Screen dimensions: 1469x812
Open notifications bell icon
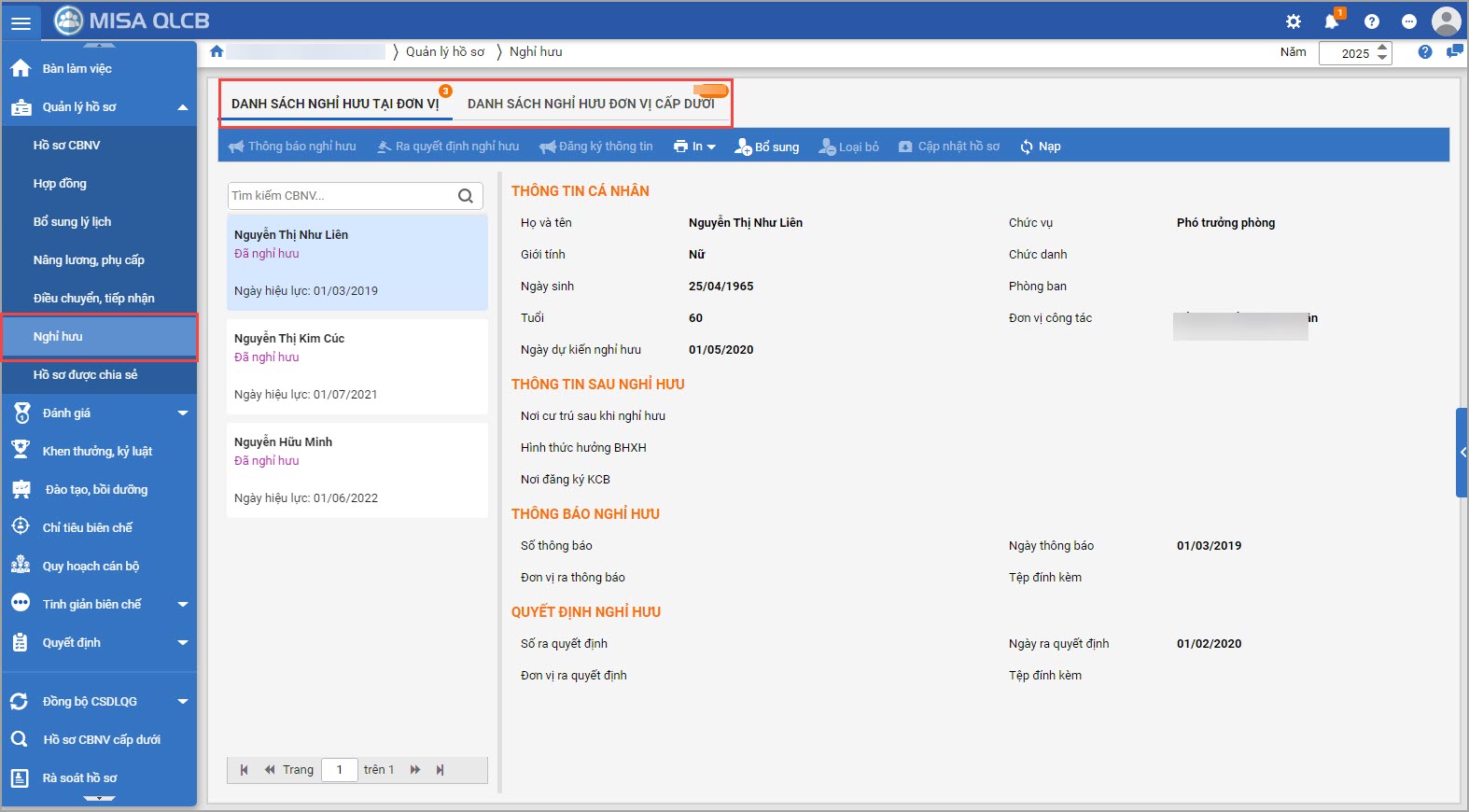[1332, 21]
